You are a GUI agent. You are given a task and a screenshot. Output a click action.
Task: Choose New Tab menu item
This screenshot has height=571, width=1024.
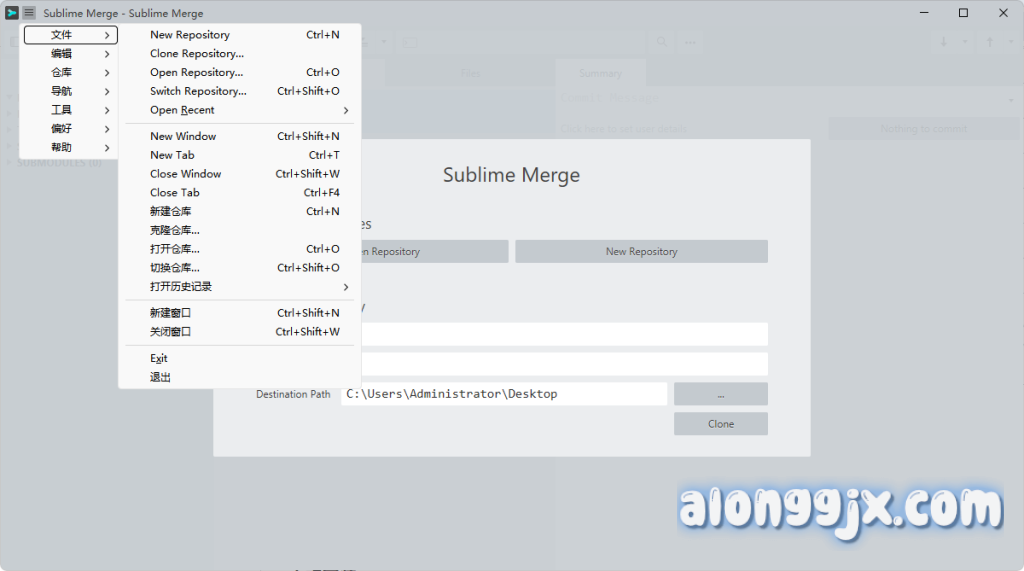[x=172, y=155]
